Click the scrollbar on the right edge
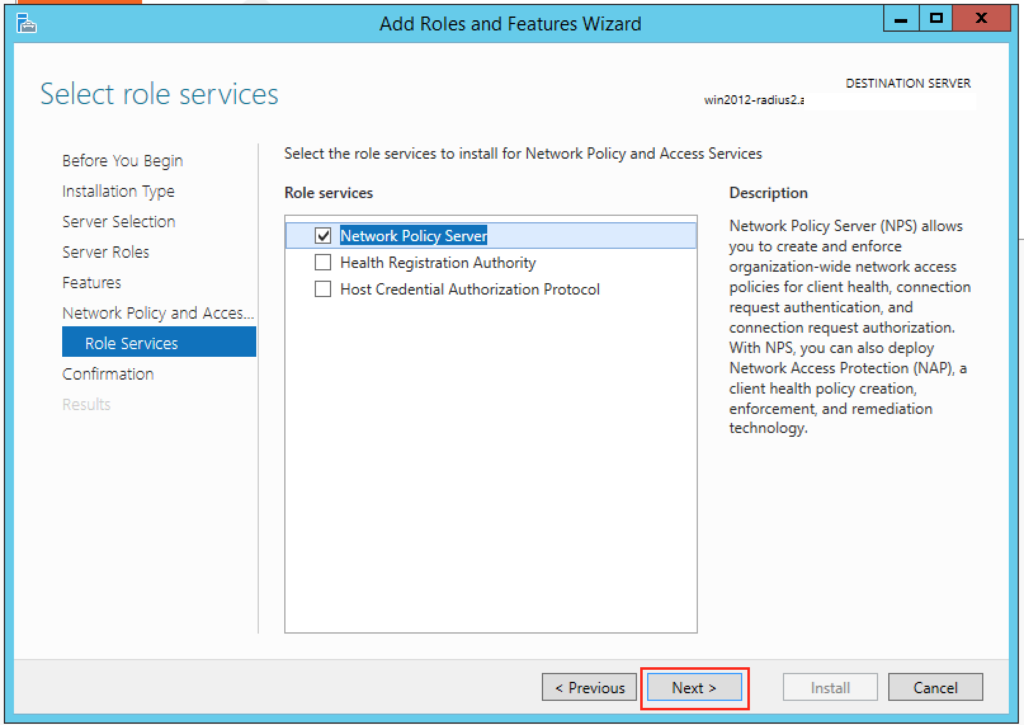This screenshot has height=725, width=1024. 1019,400
